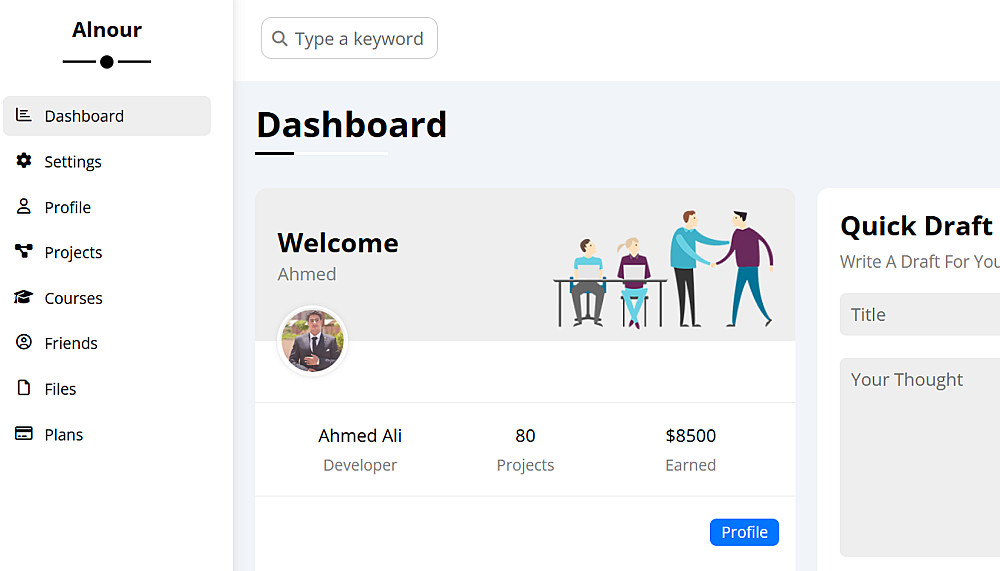Image resolution: width=1000 pixels, height=571 pixels.
Task: Click the Dashboard chart icon in sidebar
Action: 24,116
